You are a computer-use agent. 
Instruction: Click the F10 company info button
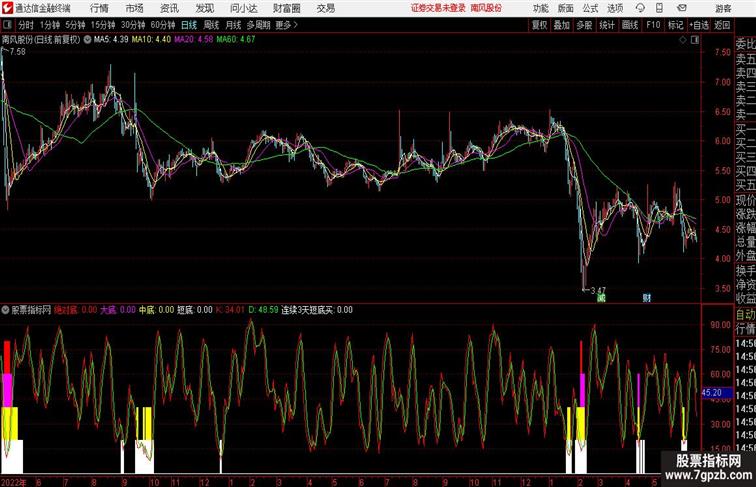653,25
